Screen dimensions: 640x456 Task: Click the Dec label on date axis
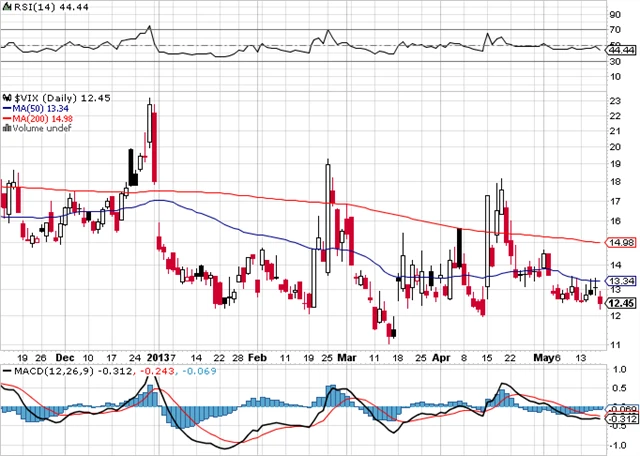coord(65,358)
